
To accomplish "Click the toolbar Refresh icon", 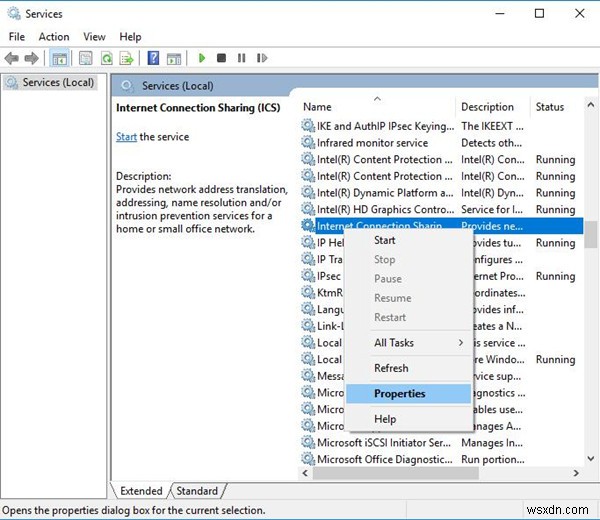I will pyautogui.click(x=106, y=59).
